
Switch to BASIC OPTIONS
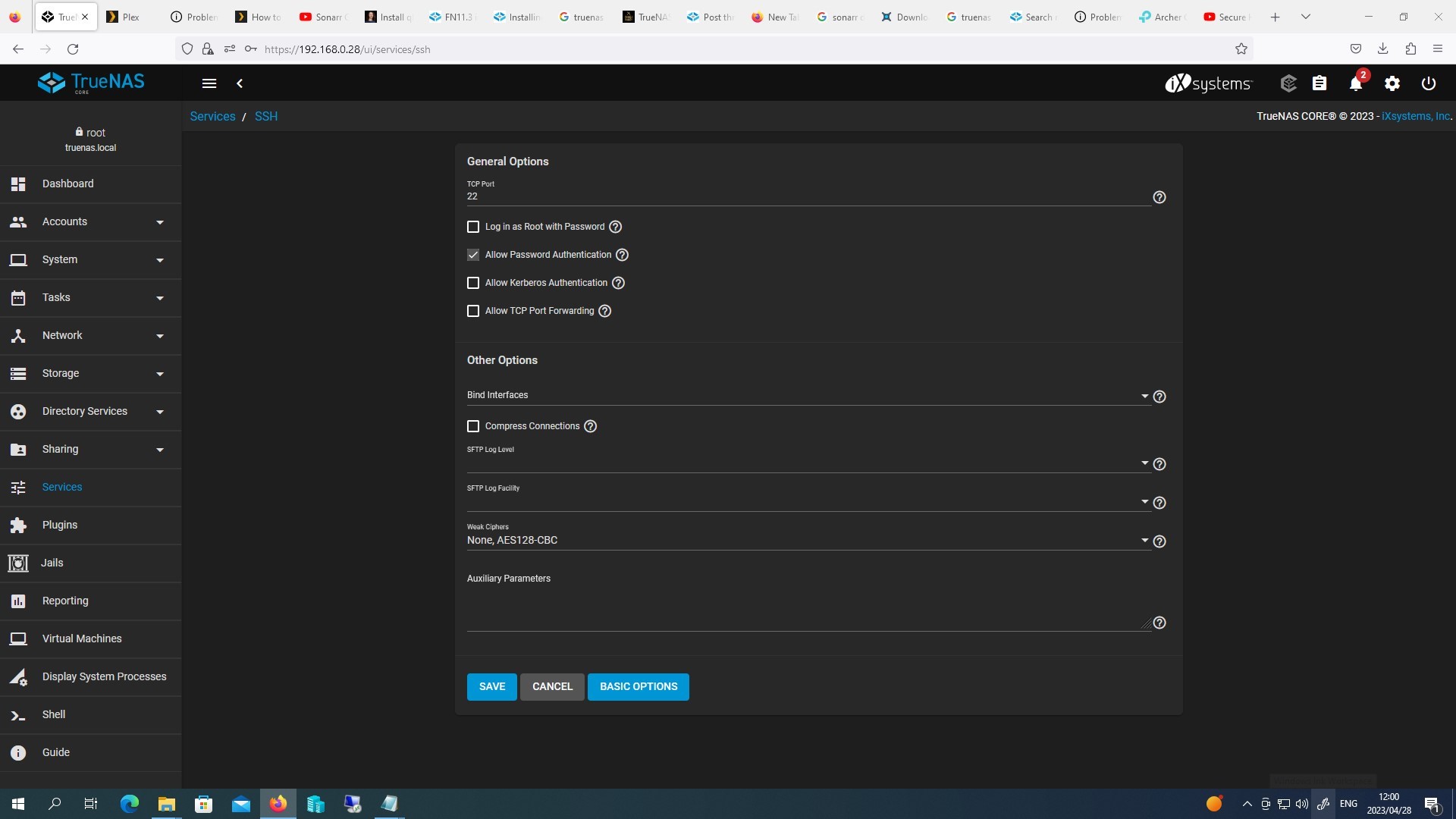click(638, 686)
